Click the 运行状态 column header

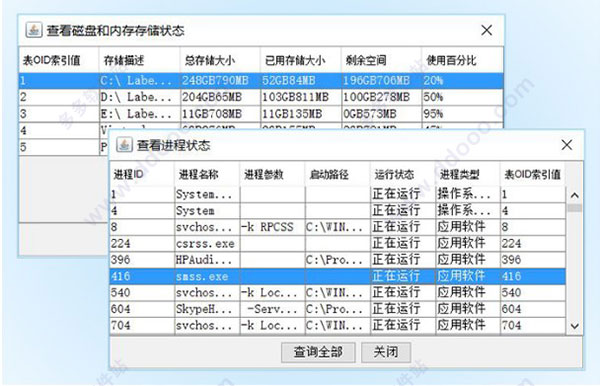point(403,174)
